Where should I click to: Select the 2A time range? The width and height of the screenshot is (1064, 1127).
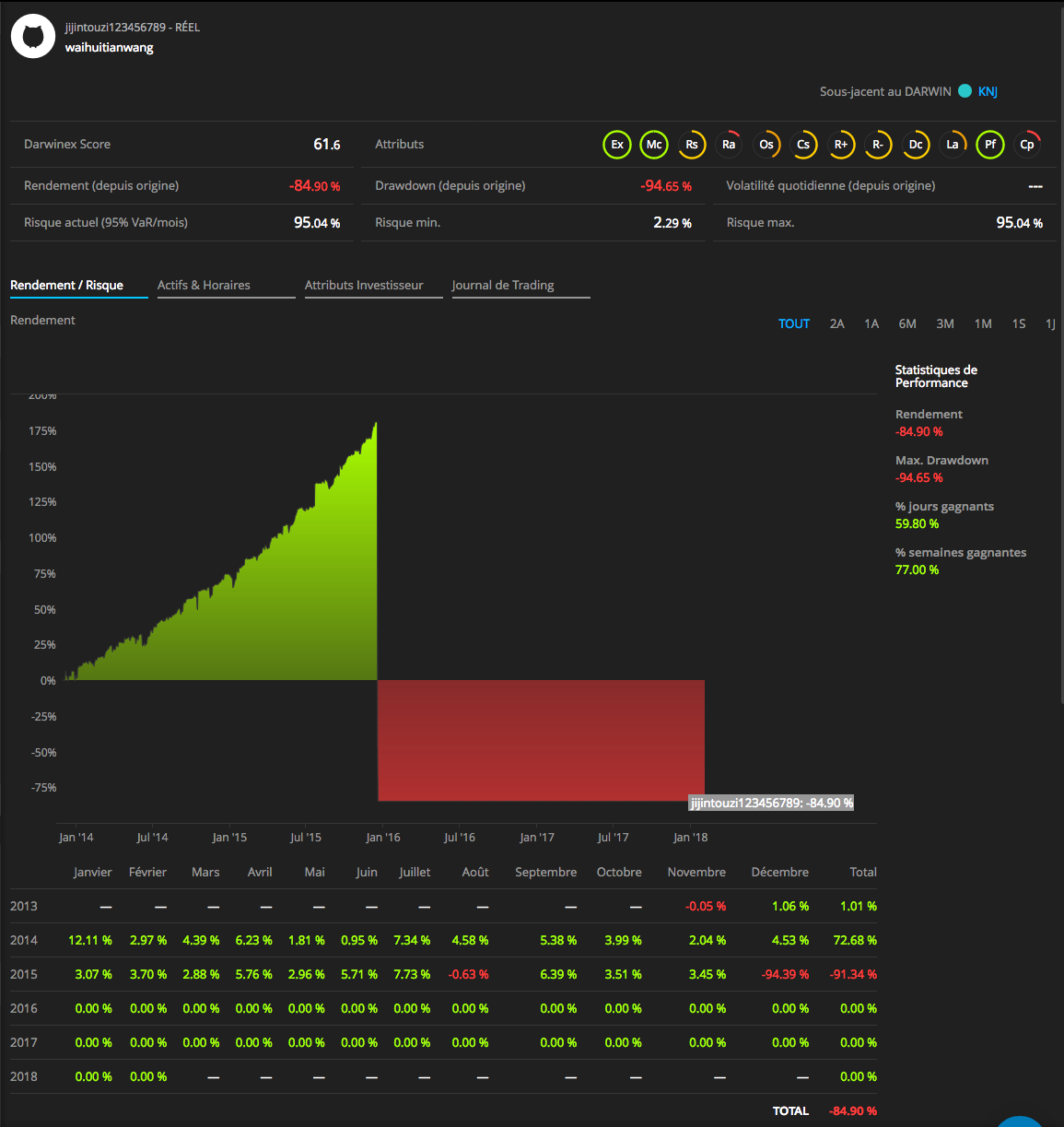point(836,323)
